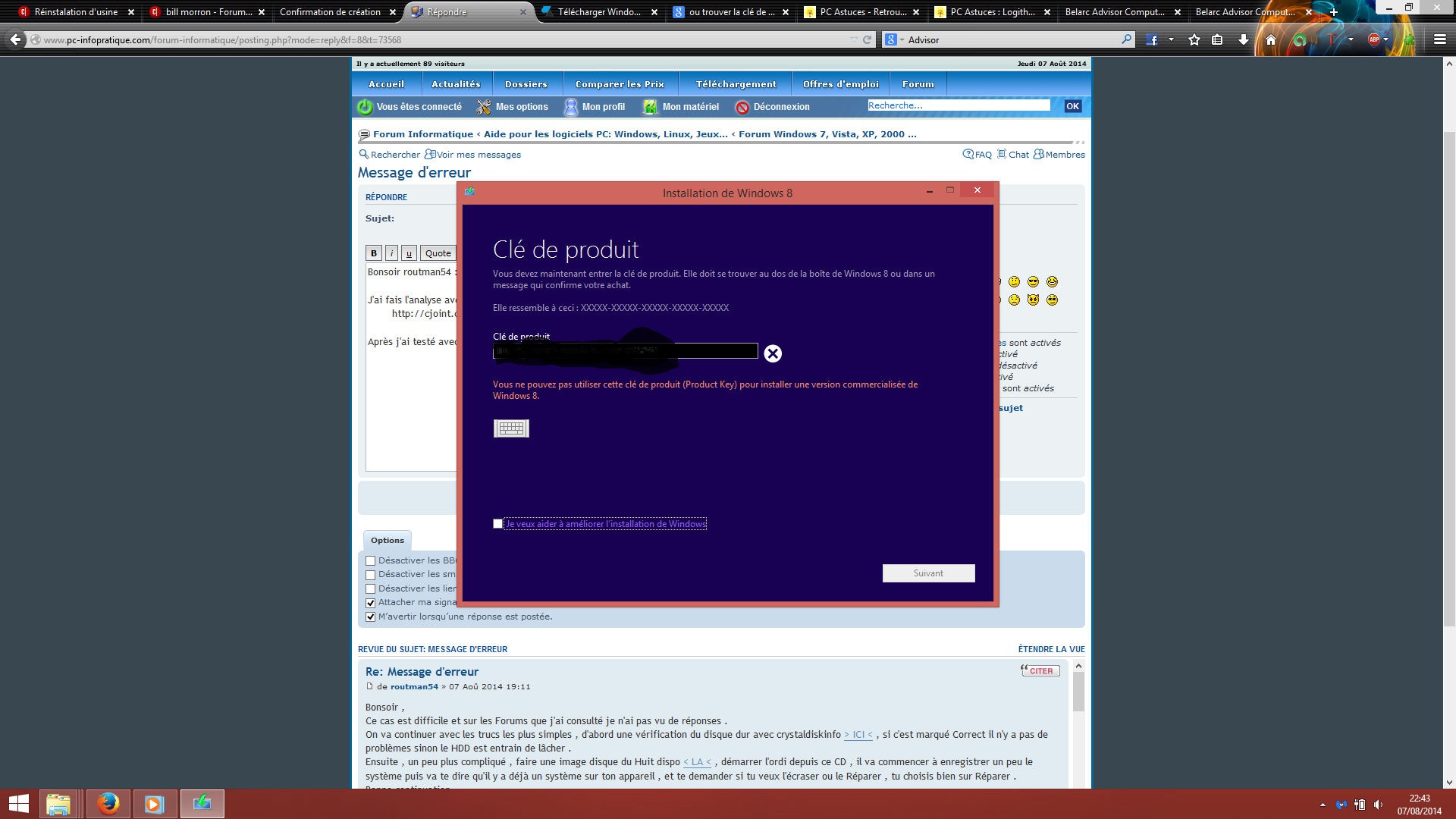This screenshot has height=819, width=1456.
Task: Click OK next to Recherche field
Action: [1072, 106]
